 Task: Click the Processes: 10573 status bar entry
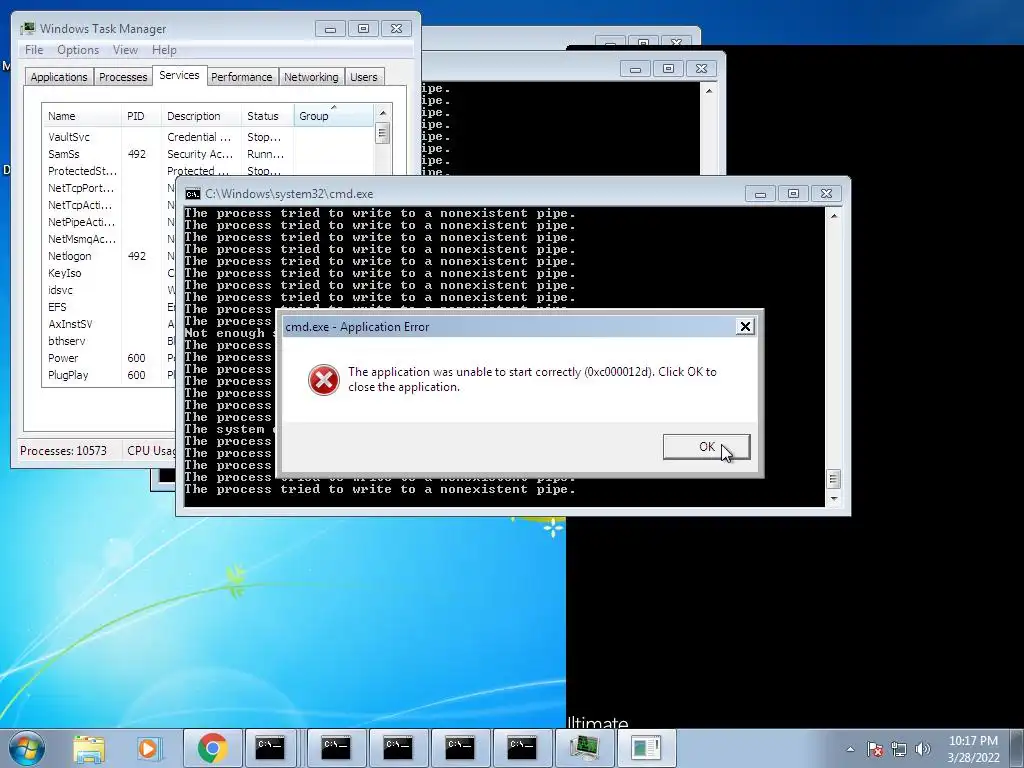(x=63, y=451)
